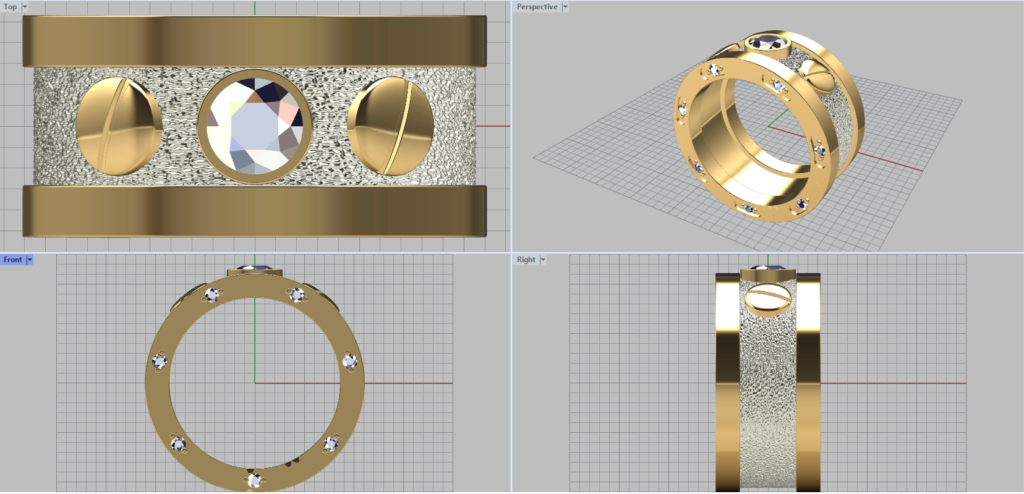Pick the right gold screw in Top view
The width and height of the screenshot is (1024, 494).
pyautogui.click(x=391, y=124)
